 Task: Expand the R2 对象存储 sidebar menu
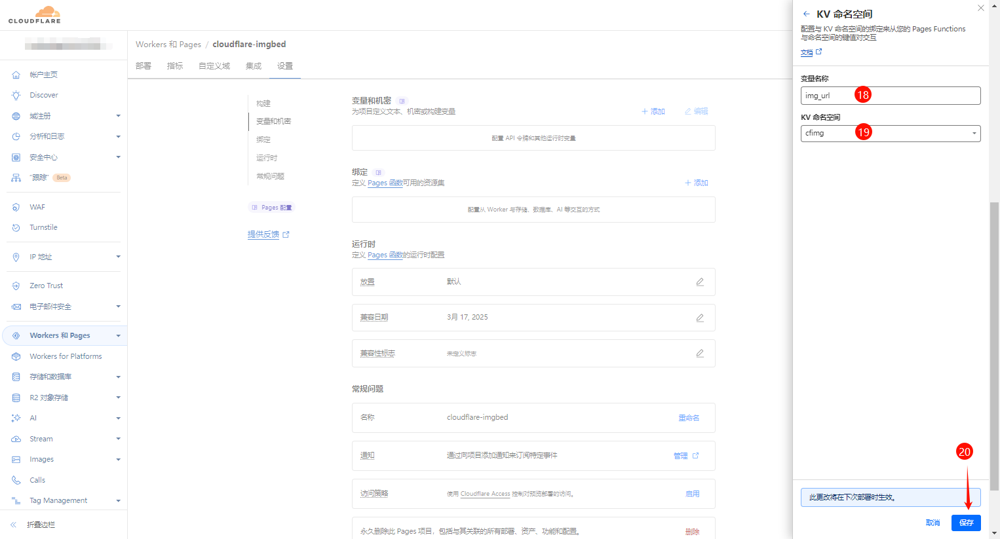(118, 398)
